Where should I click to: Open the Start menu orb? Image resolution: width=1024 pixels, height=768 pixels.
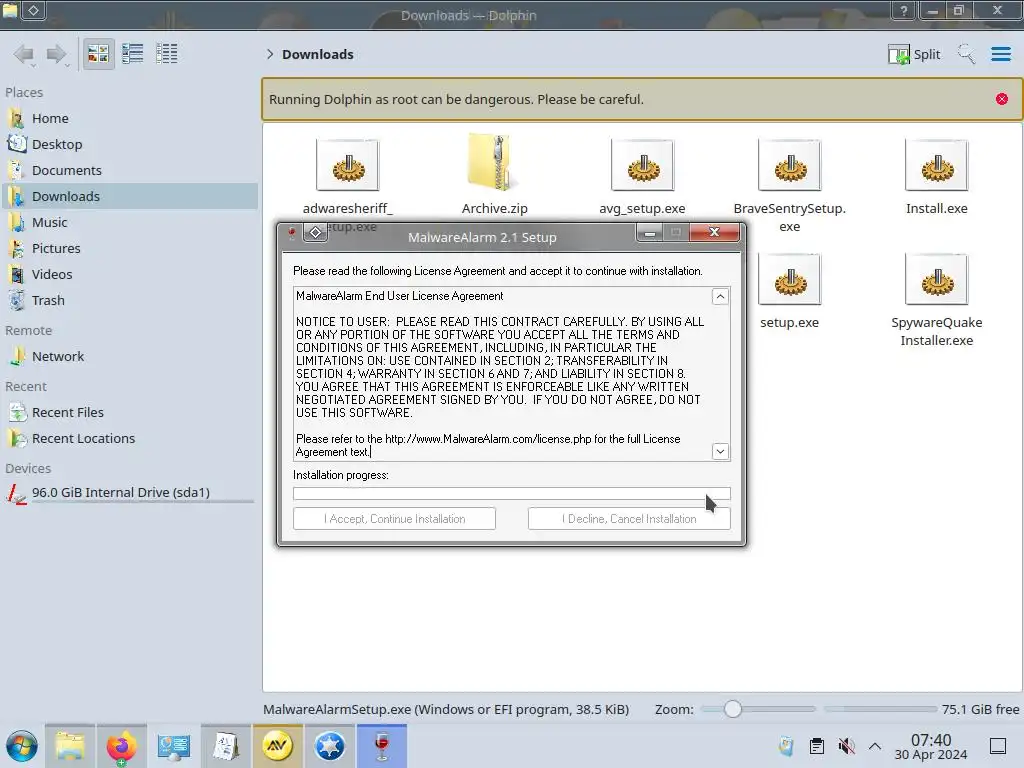[22, 746]
